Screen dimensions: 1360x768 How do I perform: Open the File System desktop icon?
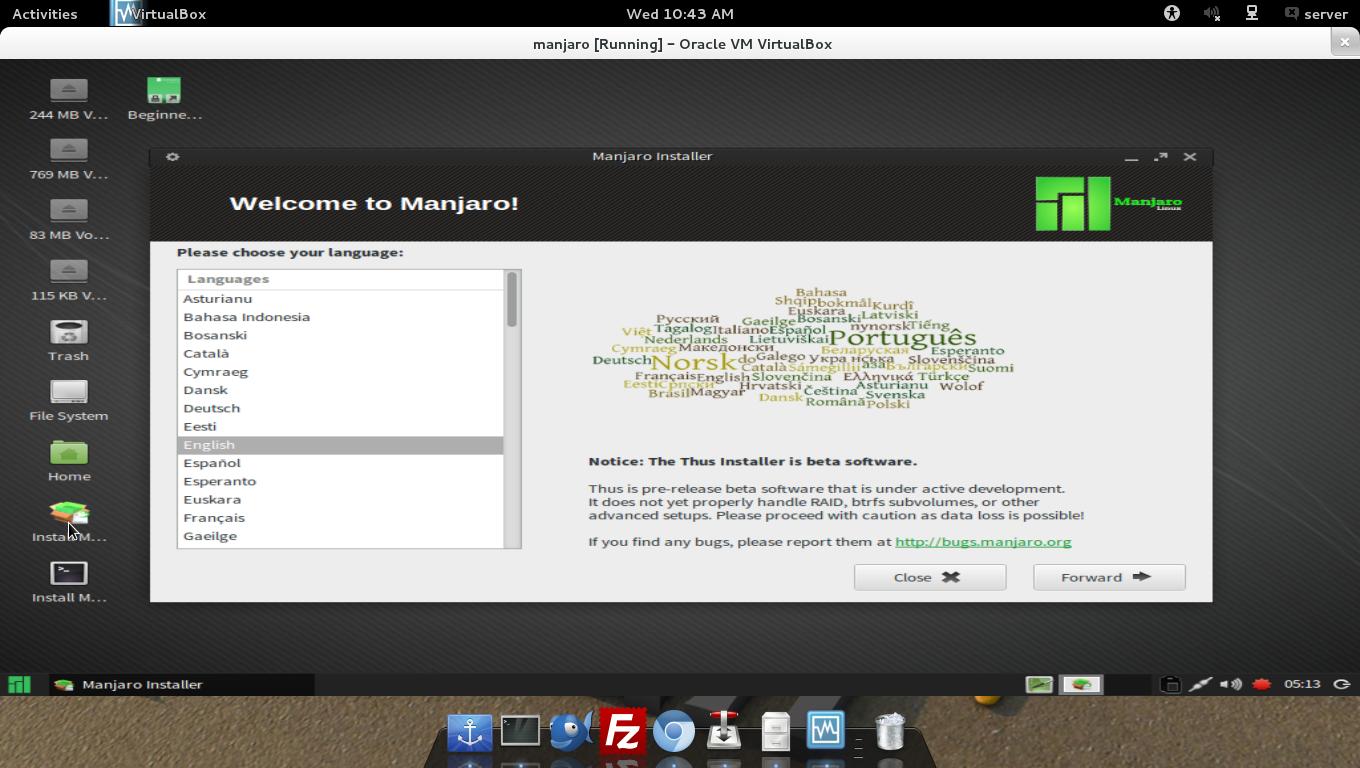tap(68, 401)
